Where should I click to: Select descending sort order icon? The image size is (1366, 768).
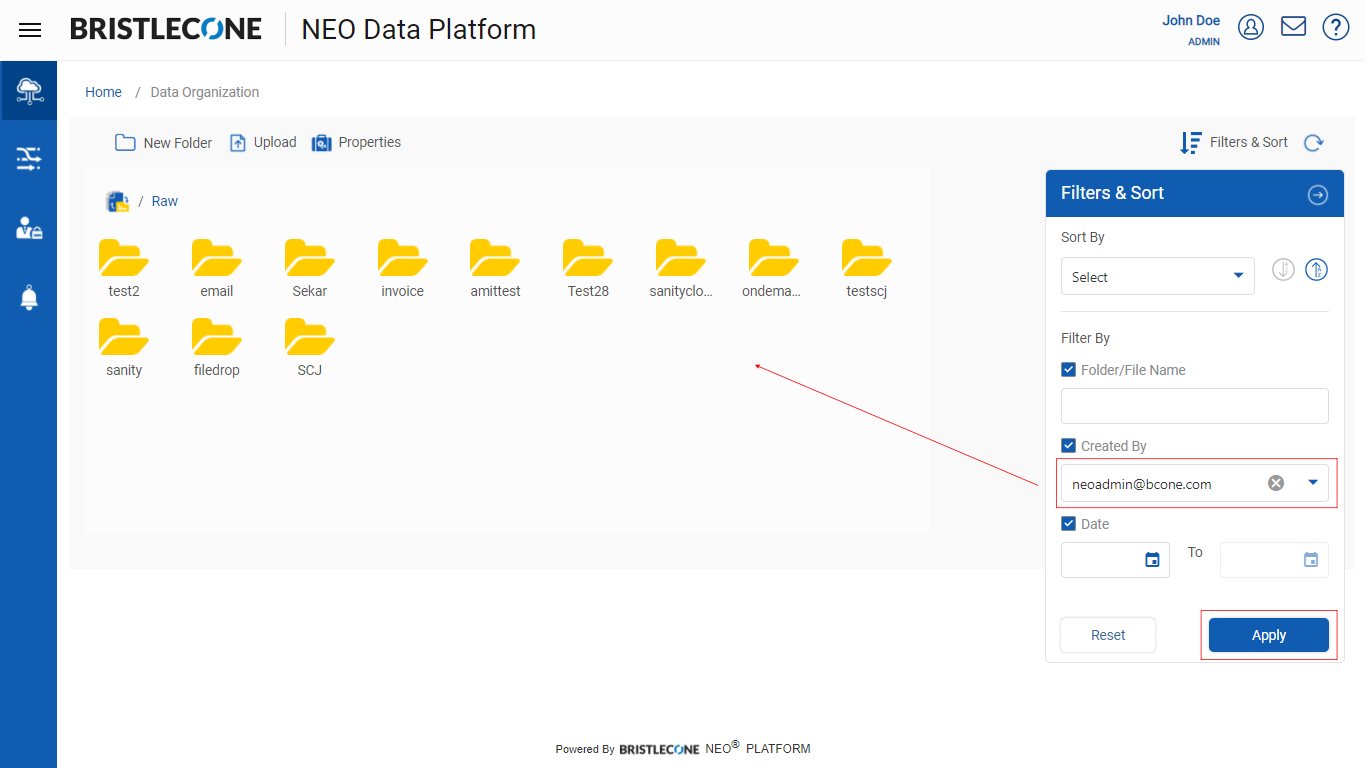click(x=1283, y=269)
